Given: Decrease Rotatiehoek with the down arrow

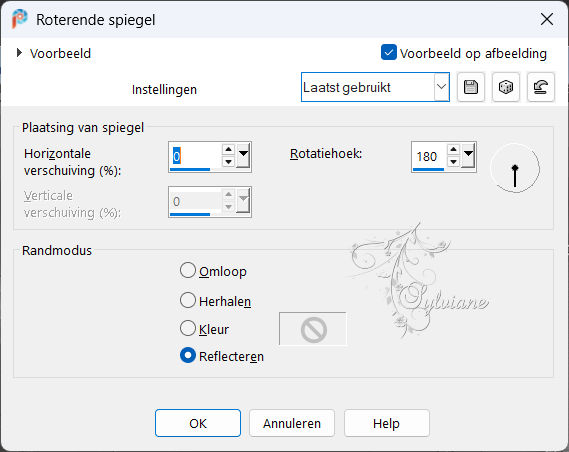Looking at the screenshot, I should click(453, 162).
